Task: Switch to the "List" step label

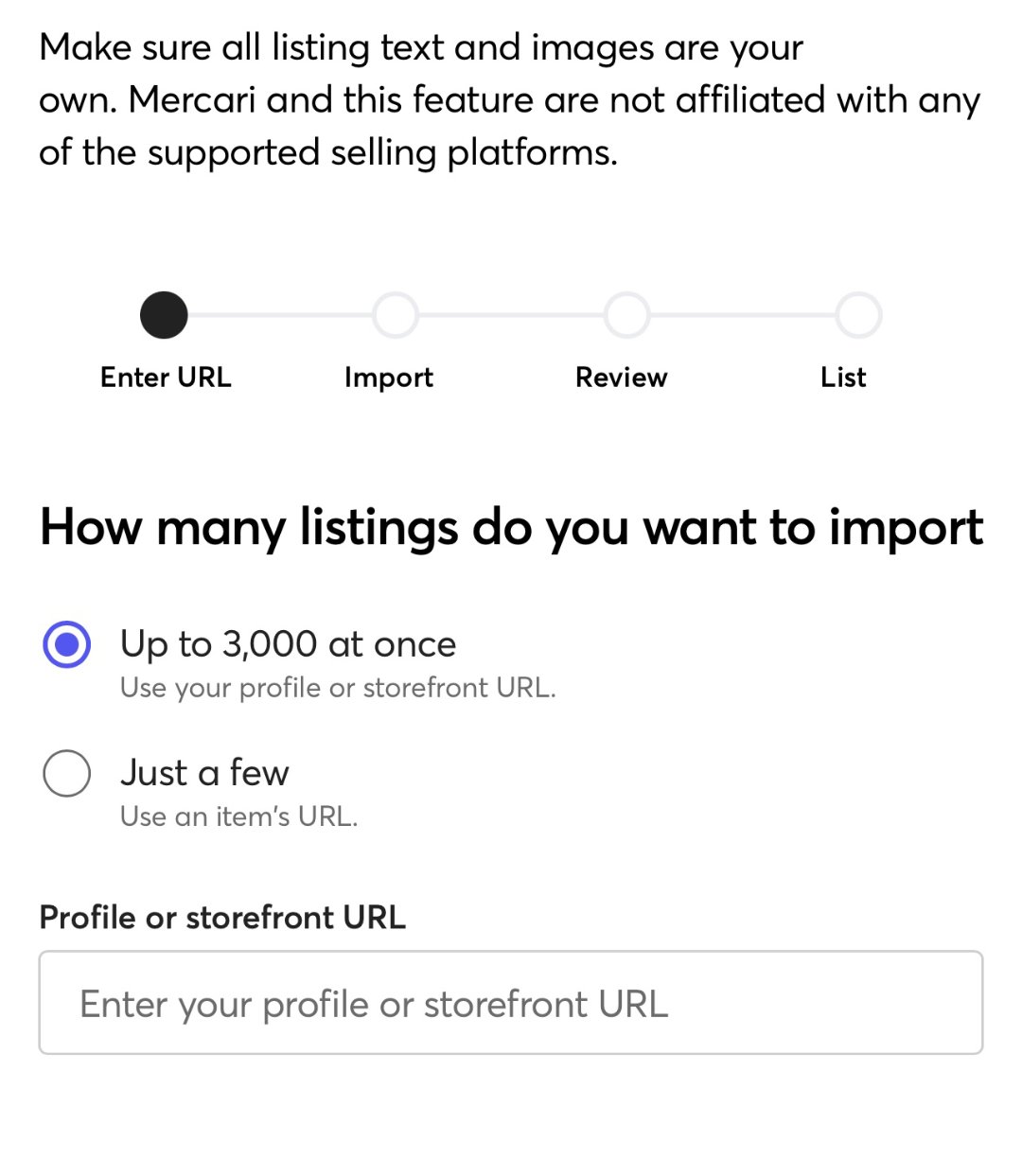Action: [x=843, y=377]
